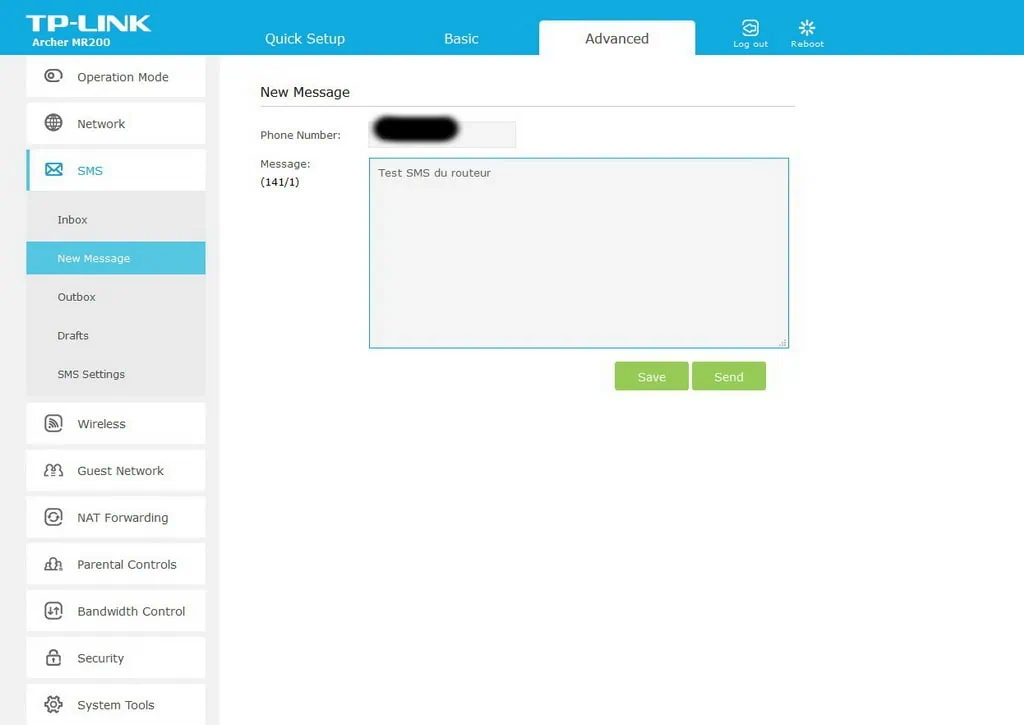This screenshot has width=1024, height=725.
Task: Click the NAT Forwarding arrows icon
Action: click(54, 517)
